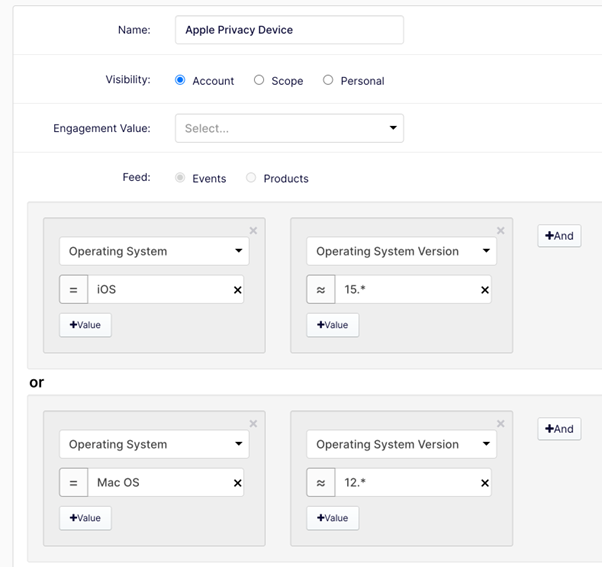Open Operating System Version dropdown above 15.*
Viewport: 602px width, 567px height.
[401, 251]
